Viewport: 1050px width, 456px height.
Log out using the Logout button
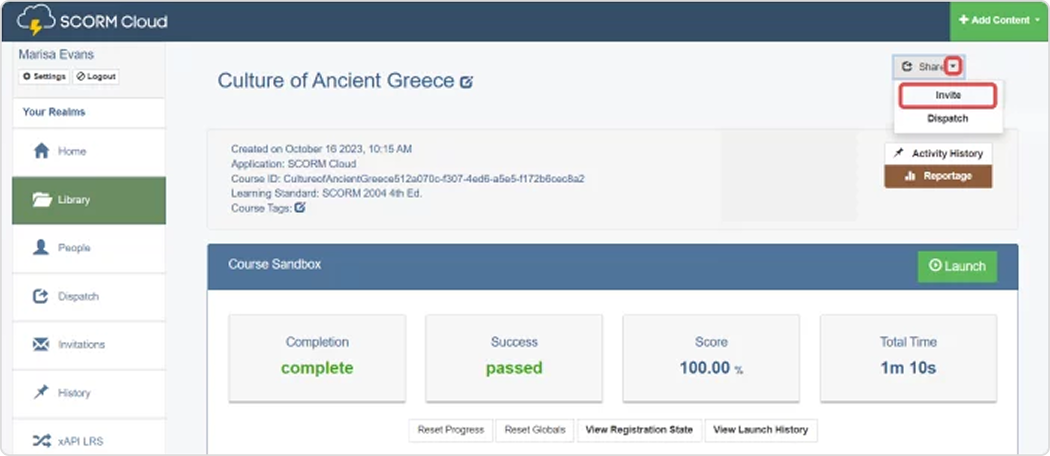click(96, 76)
